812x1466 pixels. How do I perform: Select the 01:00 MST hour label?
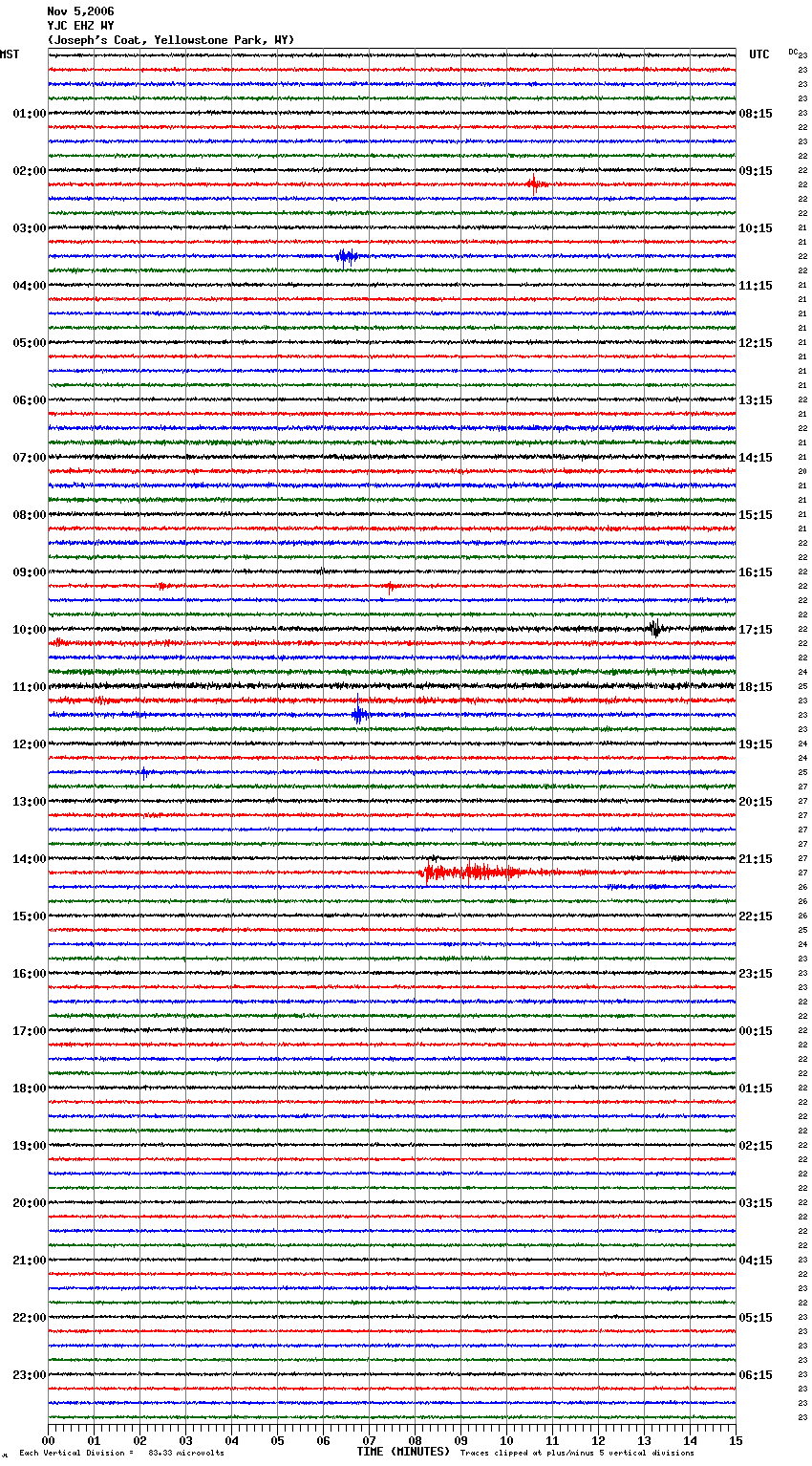pos(30,114)
